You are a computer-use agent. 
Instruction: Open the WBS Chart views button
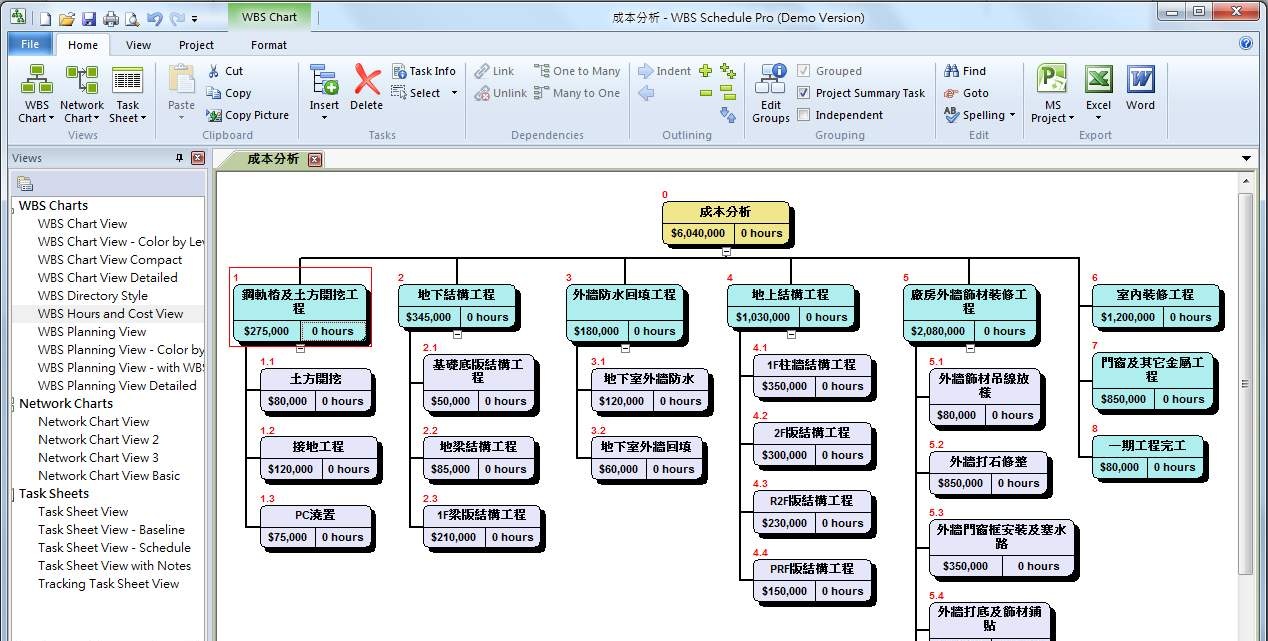point(37,93)
